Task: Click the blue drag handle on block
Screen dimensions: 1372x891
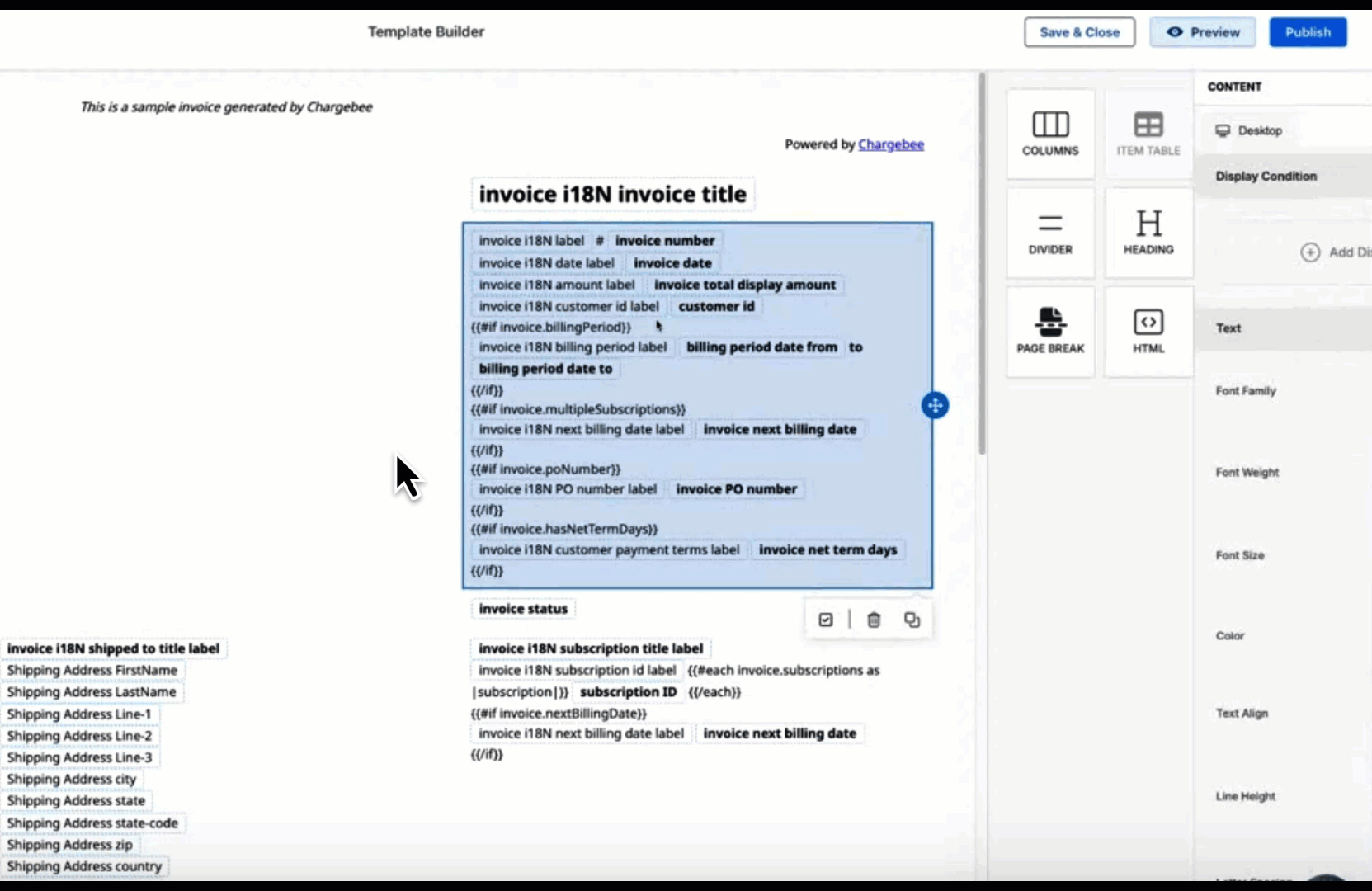Action: (935, 405)
